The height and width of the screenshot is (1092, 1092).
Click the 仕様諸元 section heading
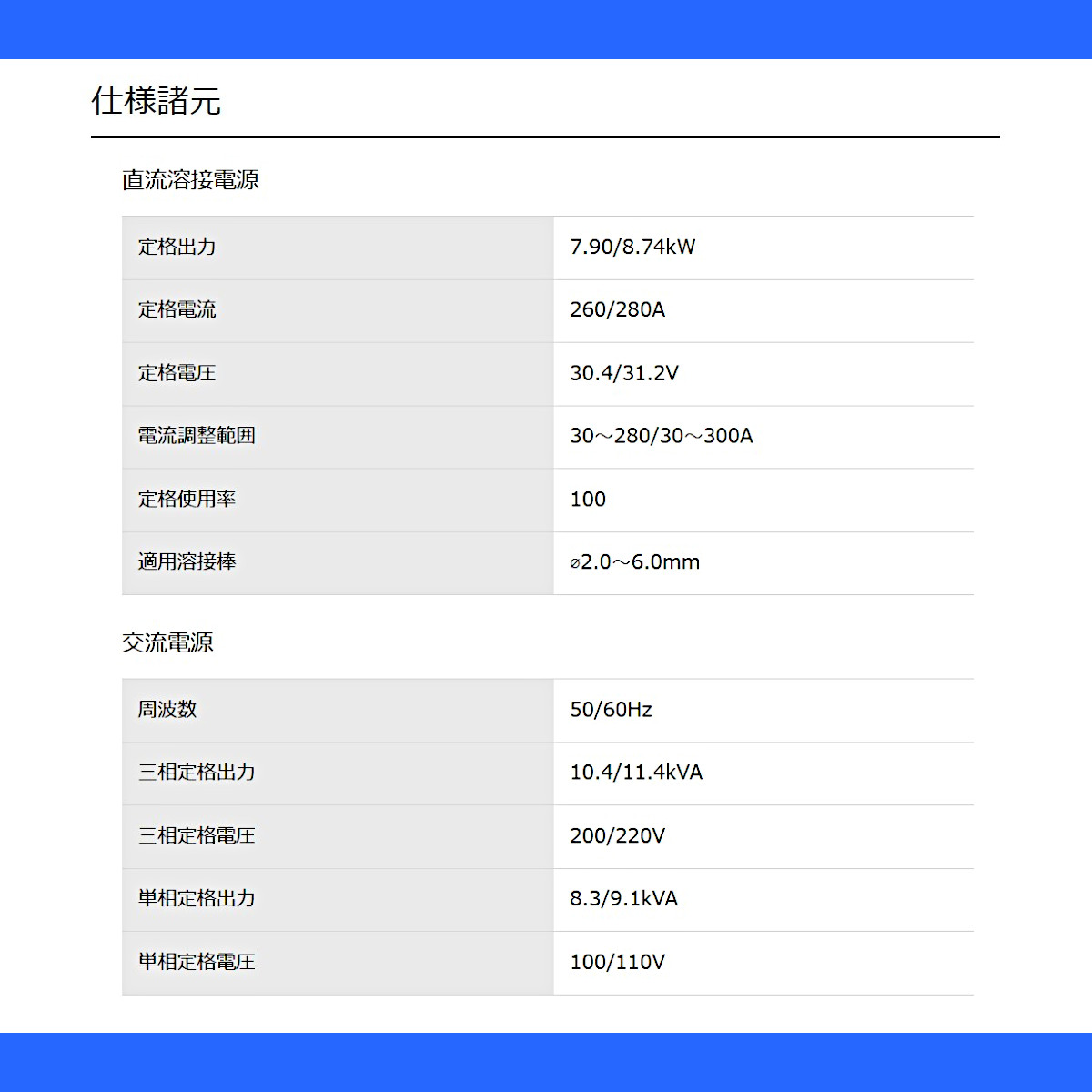pos(156,101)
